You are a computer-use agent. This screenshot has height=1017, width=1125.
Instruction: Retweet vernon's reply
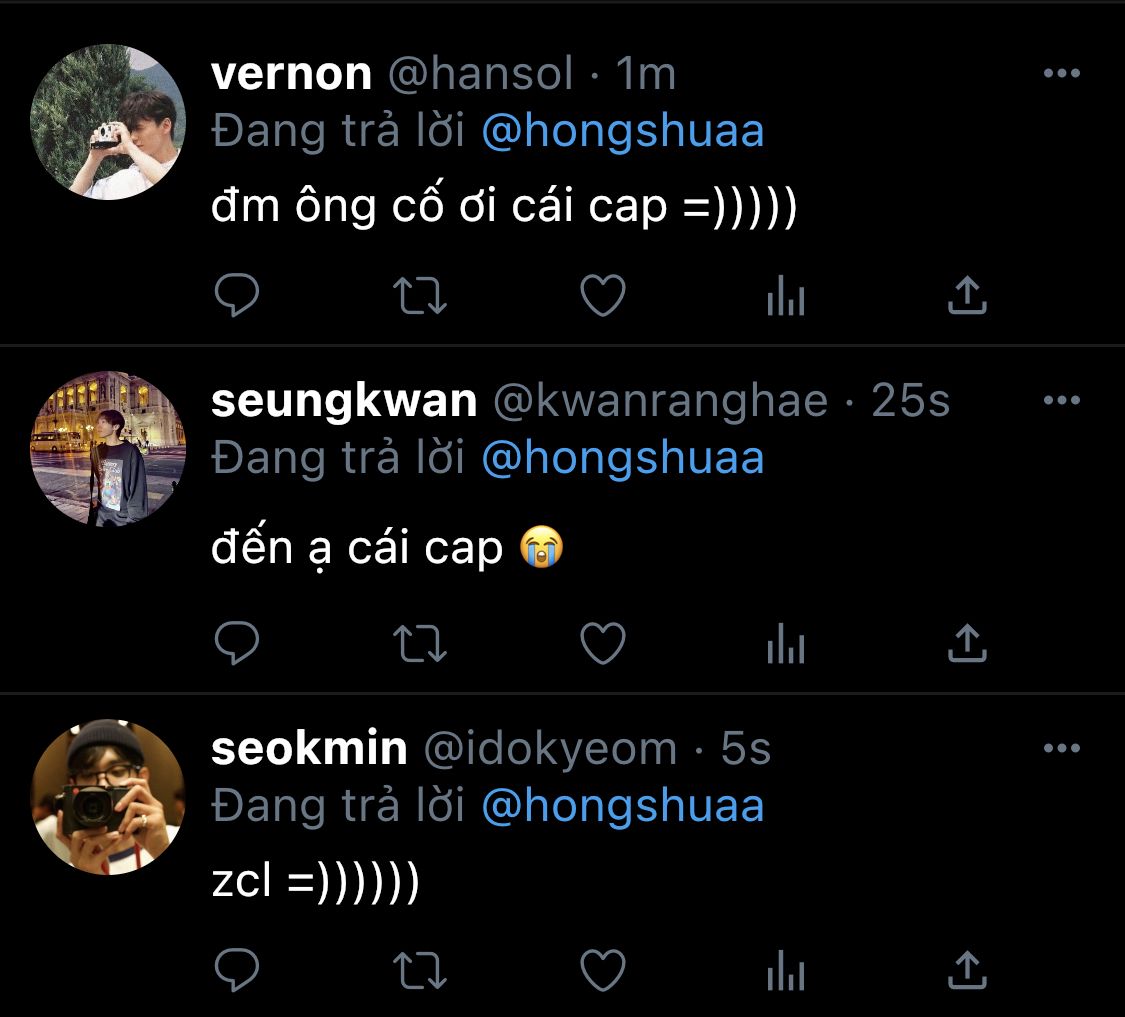coord(420,296)
